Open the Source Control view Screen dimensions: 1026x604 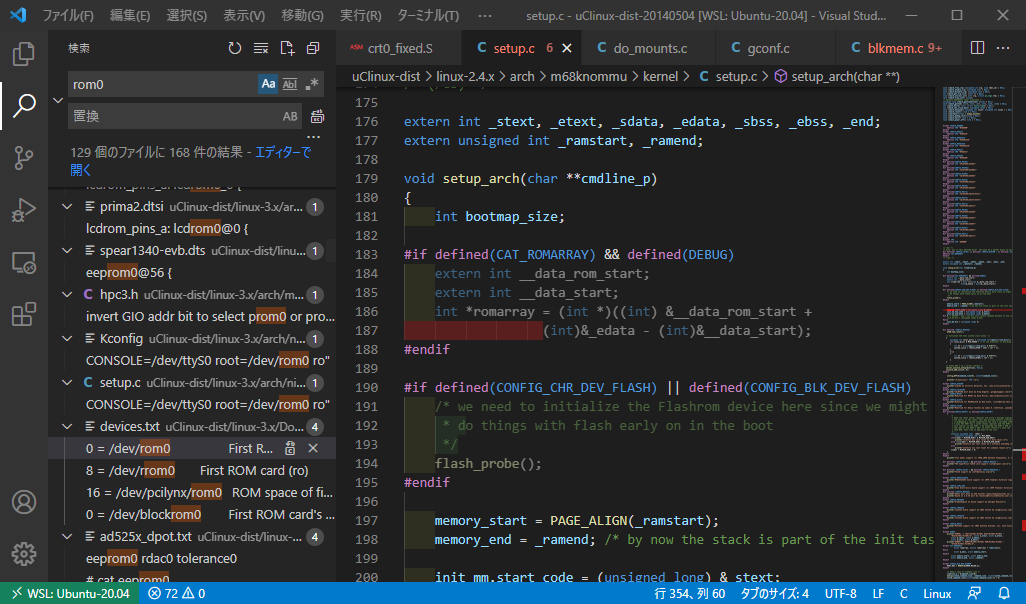24,157
